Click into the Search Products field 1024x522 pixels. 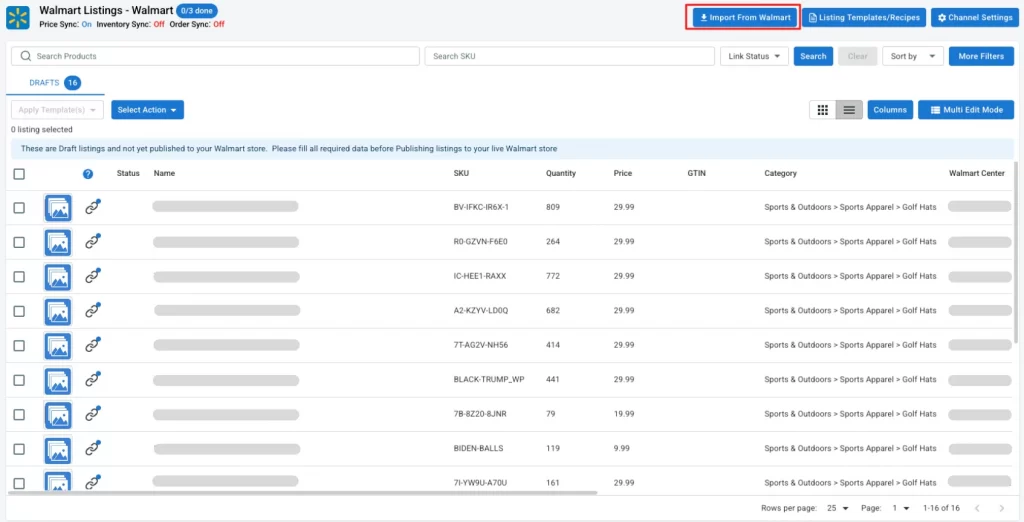click(x=216, y=56)
